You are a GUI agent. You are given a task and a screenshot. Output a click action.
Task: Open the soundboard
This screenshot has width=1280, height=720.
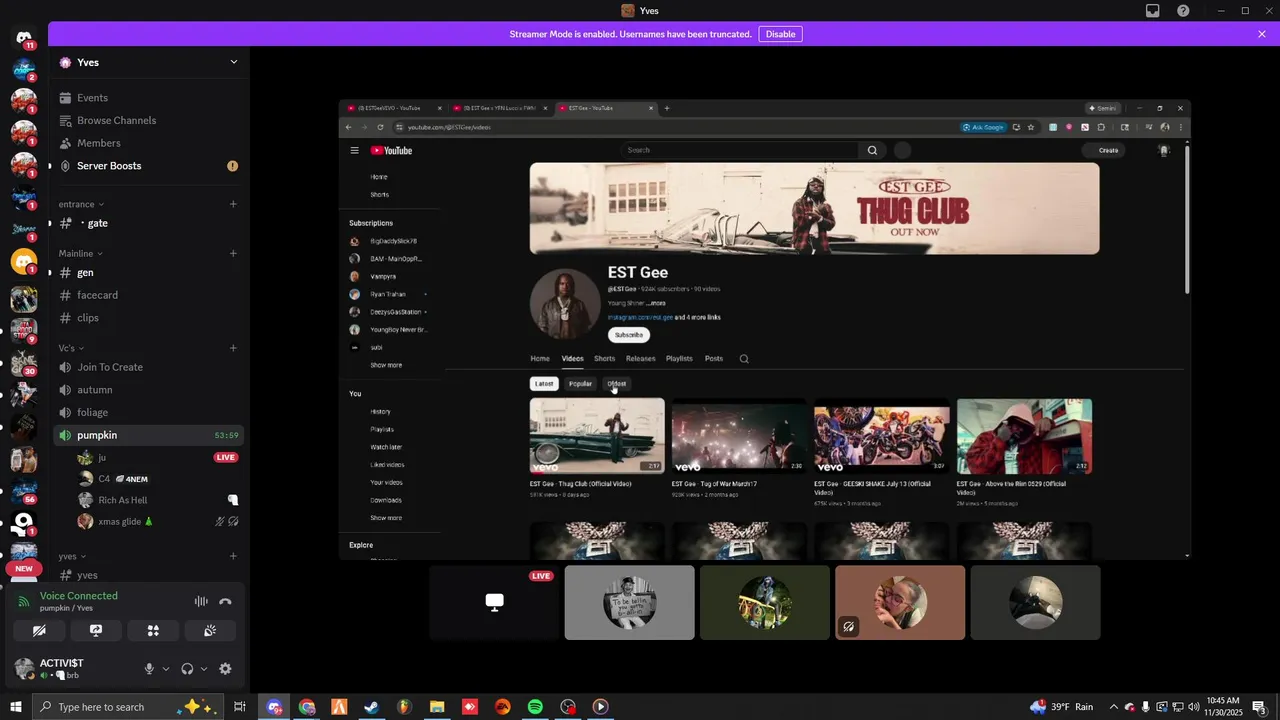tap(210, 631)
